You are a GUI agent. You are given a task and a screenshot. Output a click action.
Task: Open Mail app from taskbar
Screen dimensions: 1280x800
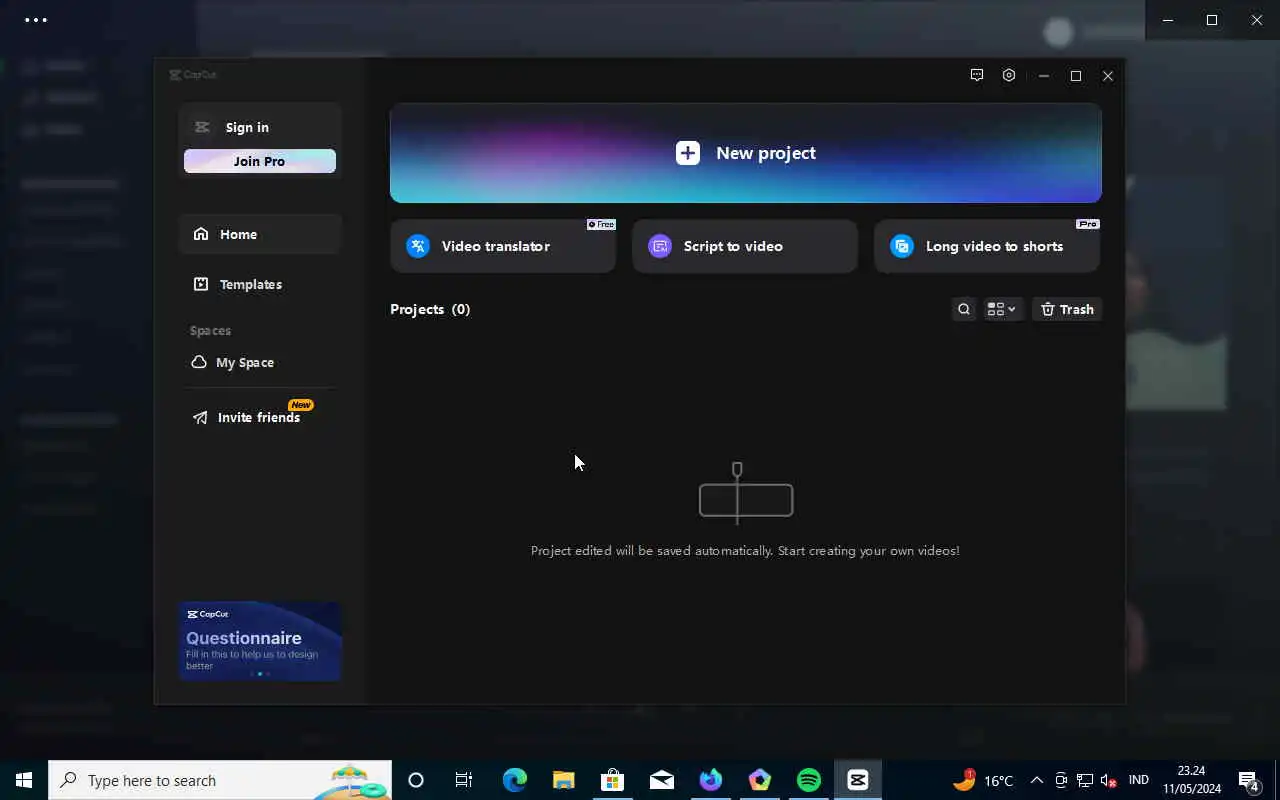click(661, 780)
